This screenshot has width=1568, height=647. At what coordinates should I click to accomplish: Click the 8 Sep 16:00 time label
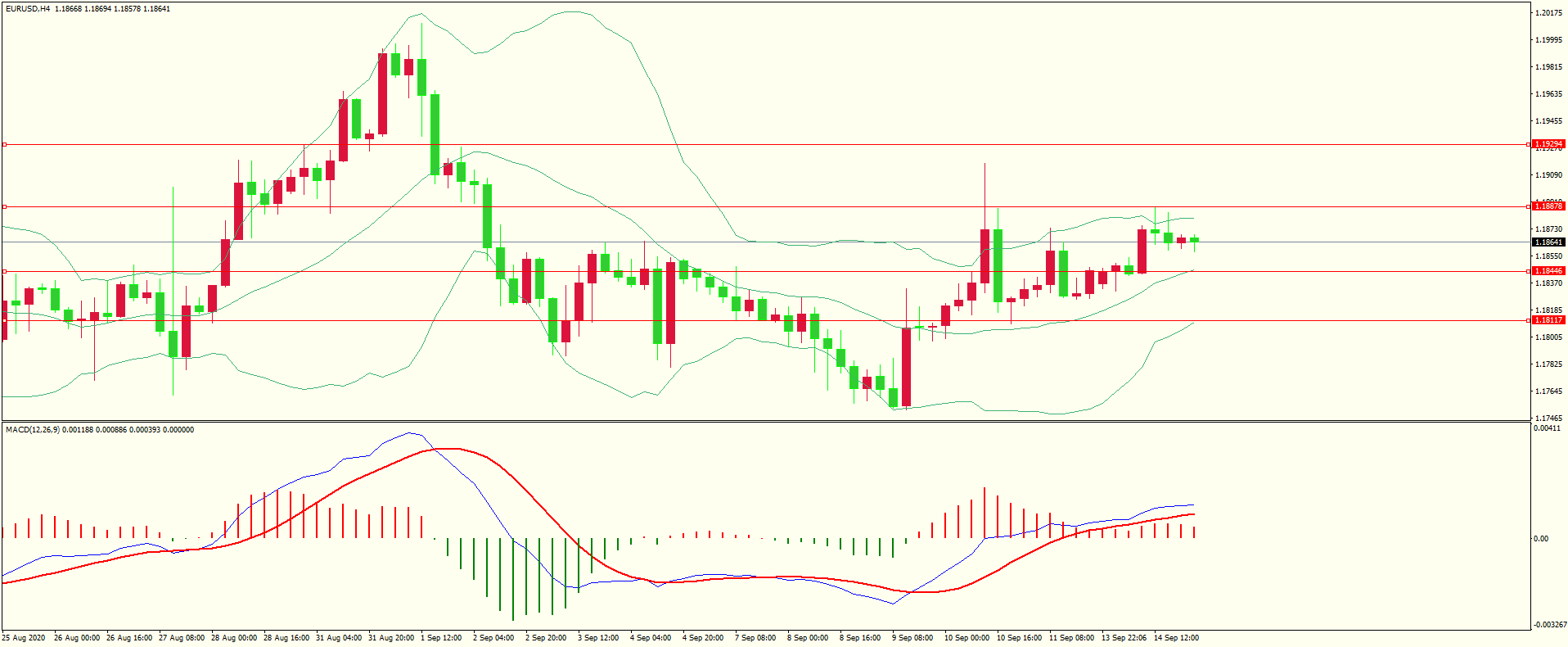coord(860,638)
